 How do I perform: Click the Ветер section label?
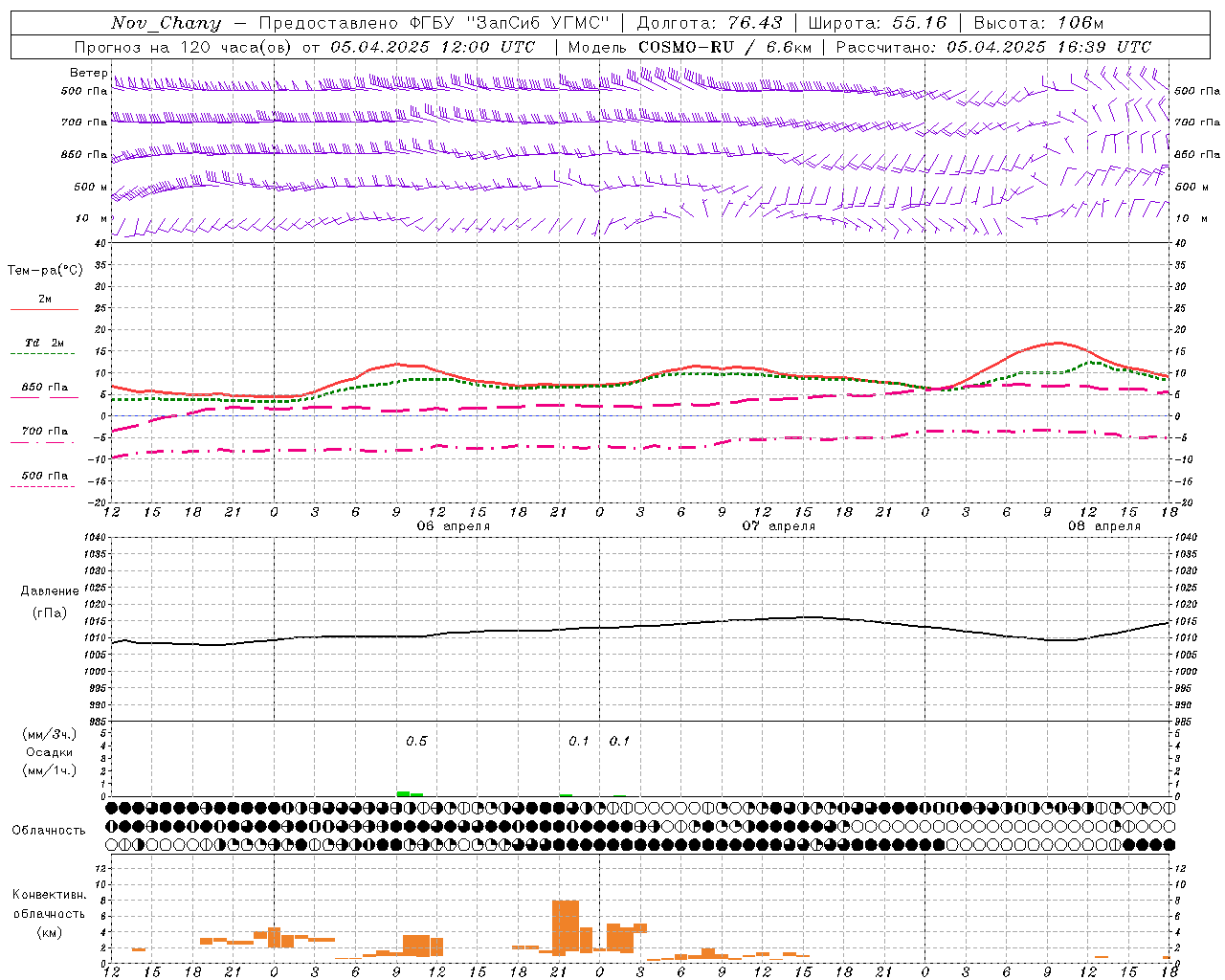click(88, 73)
